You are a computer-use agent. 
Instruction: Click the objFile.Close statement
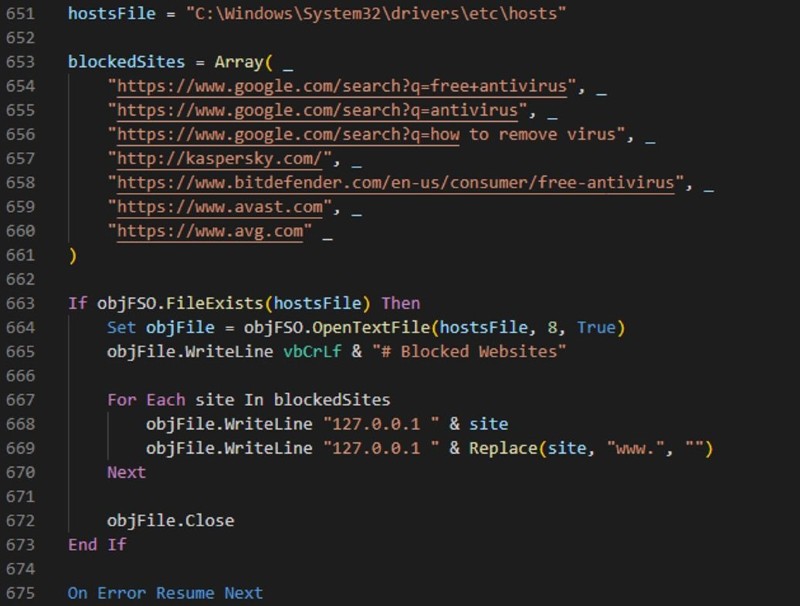171,521
